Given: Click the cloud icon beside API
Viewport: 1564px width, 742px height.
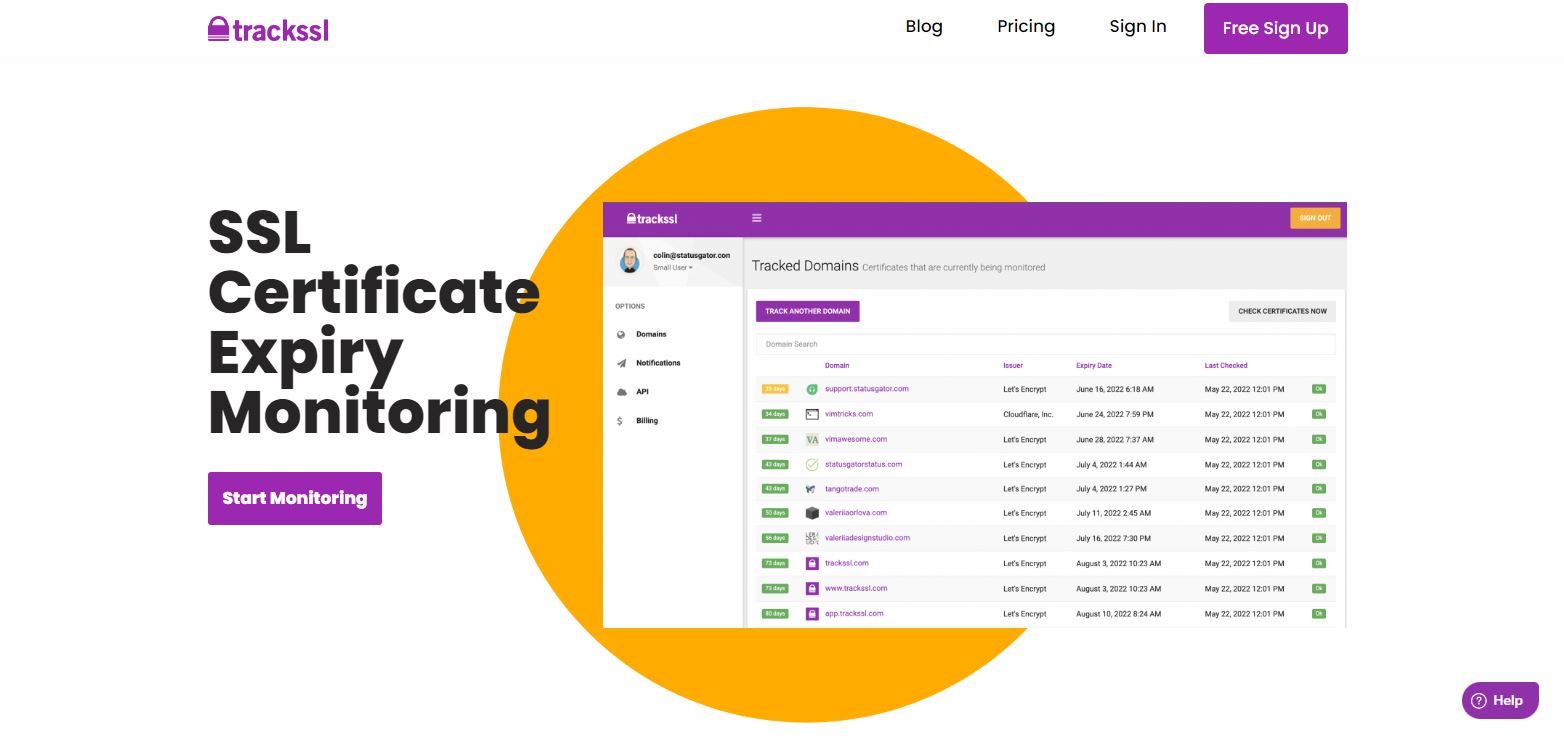Looking at the screenshot, I should [621, 392].
